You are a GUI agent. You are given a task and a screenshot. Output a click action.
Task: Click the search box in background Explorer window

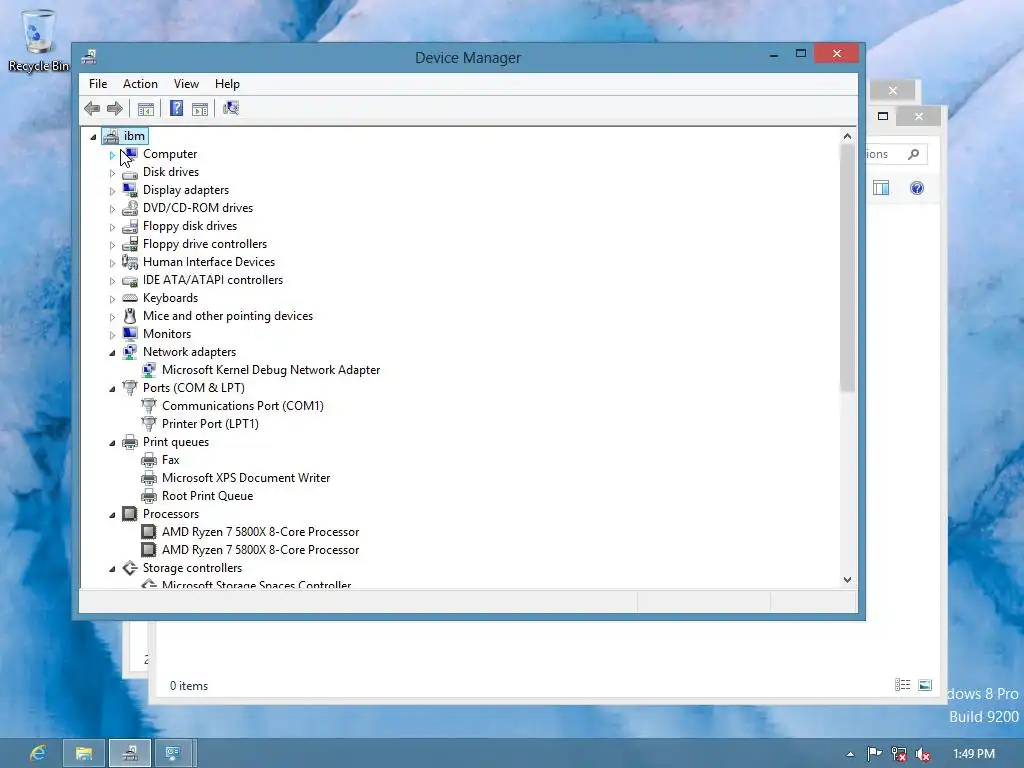(895, 154)
